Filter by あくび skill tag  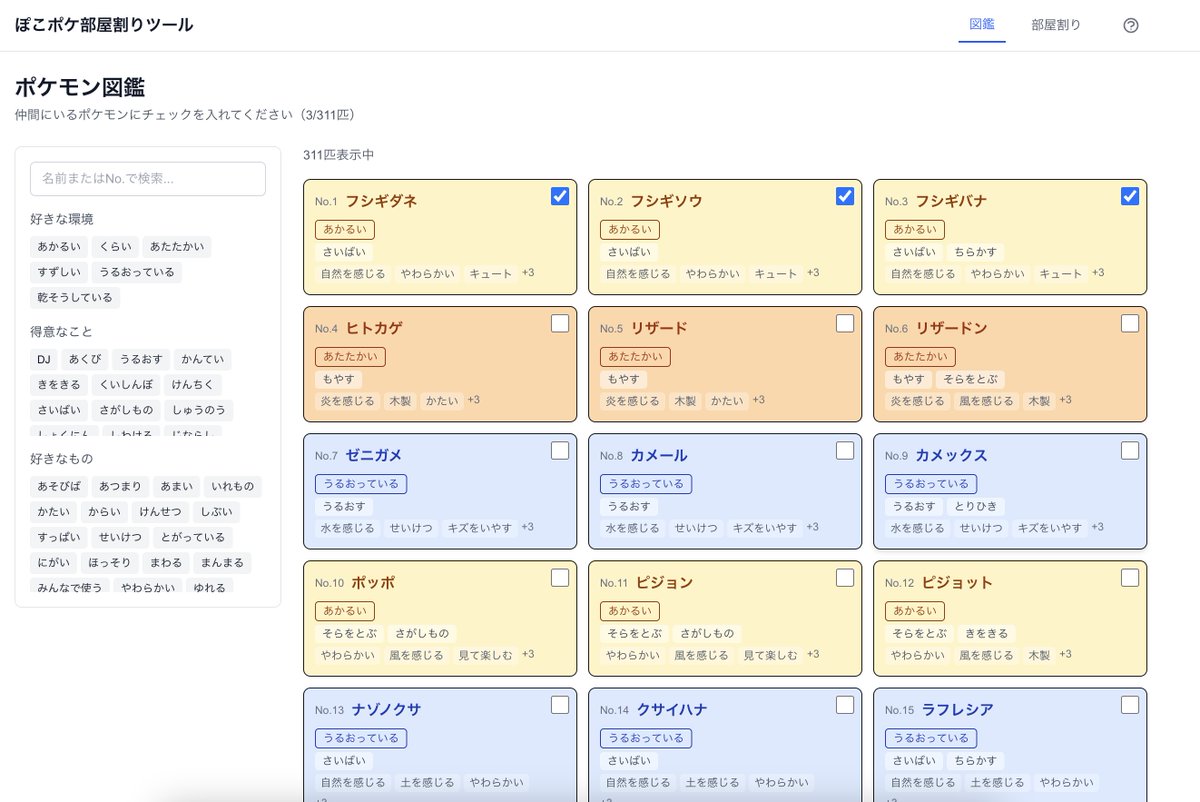coord(85,359)
